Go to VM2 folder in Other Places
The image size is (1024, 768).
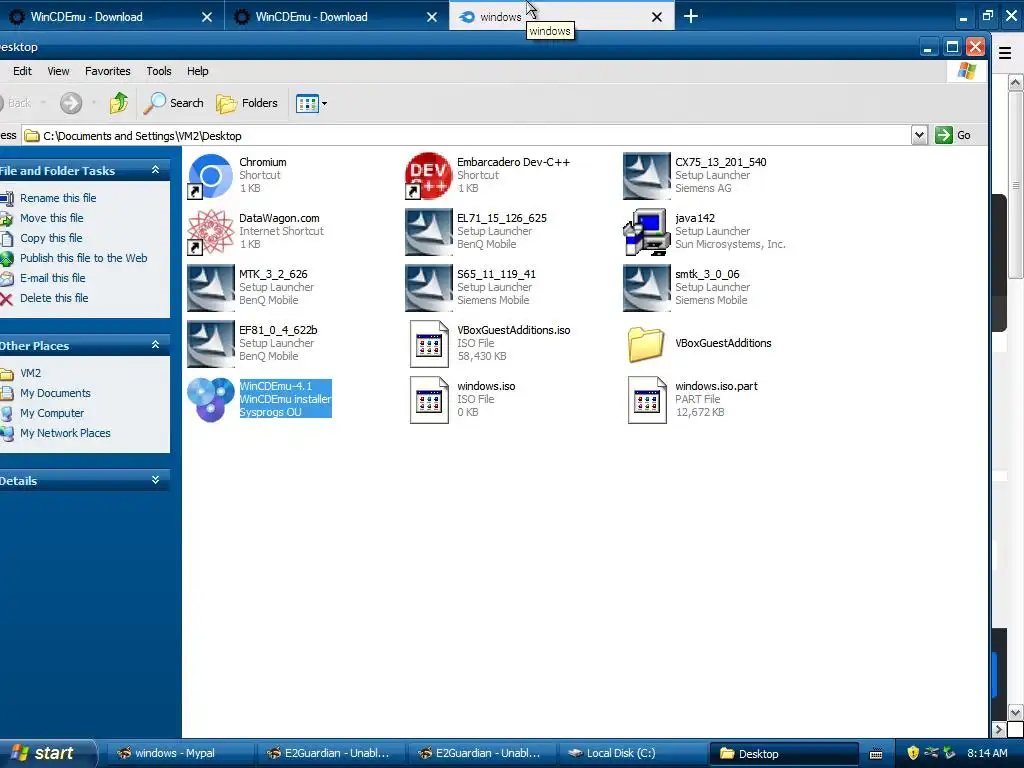[x=30, y=374]
